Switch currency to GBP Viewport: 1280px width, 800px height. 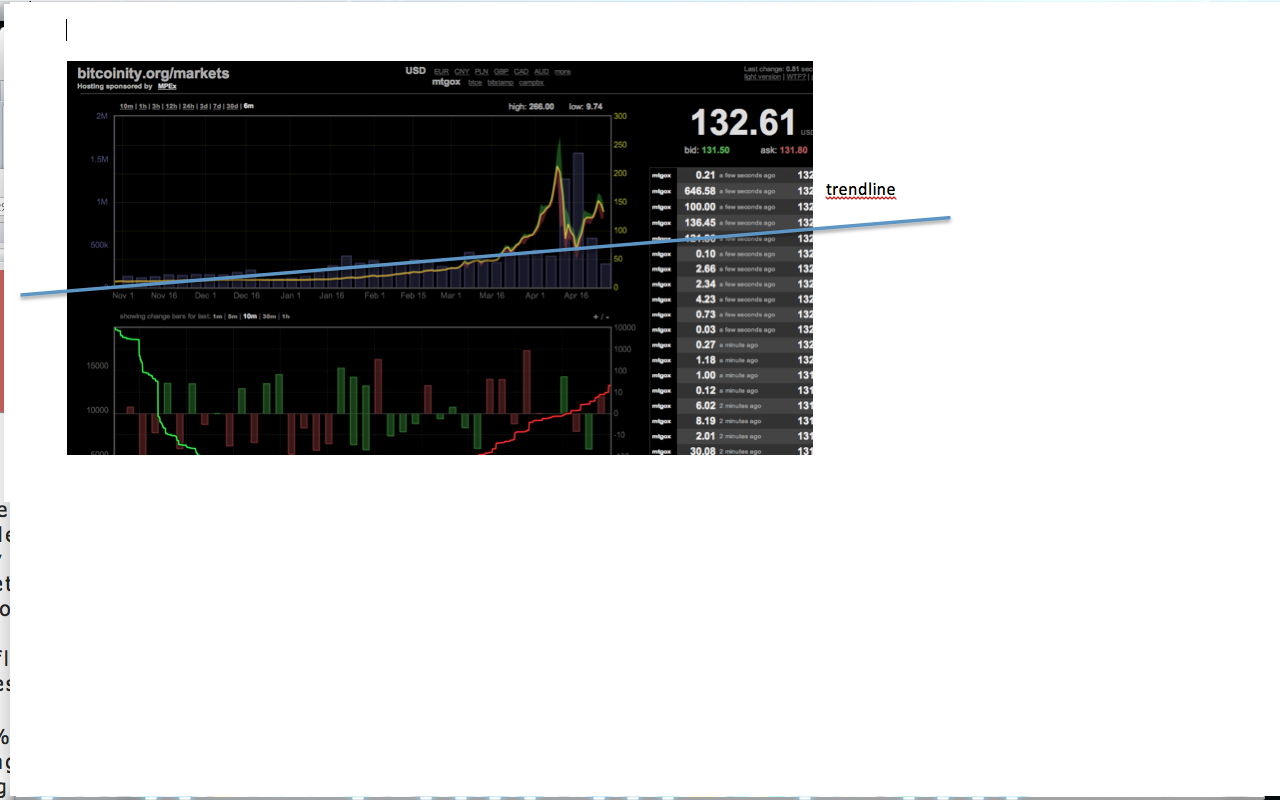501,72
